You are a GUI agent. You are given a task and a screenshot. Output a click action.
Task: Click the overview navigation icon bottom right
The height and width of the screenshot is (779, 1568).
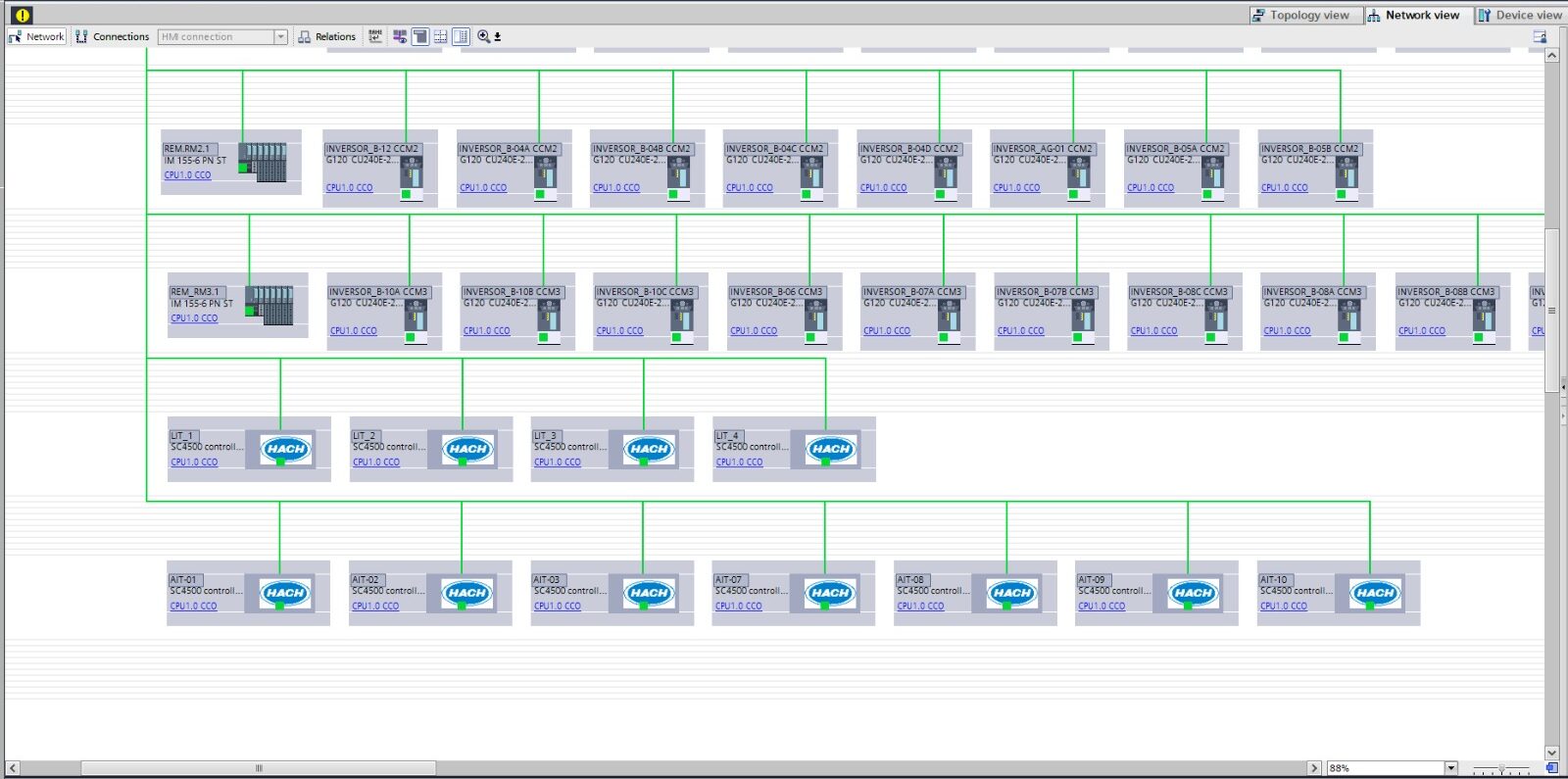pos(1551,768)
